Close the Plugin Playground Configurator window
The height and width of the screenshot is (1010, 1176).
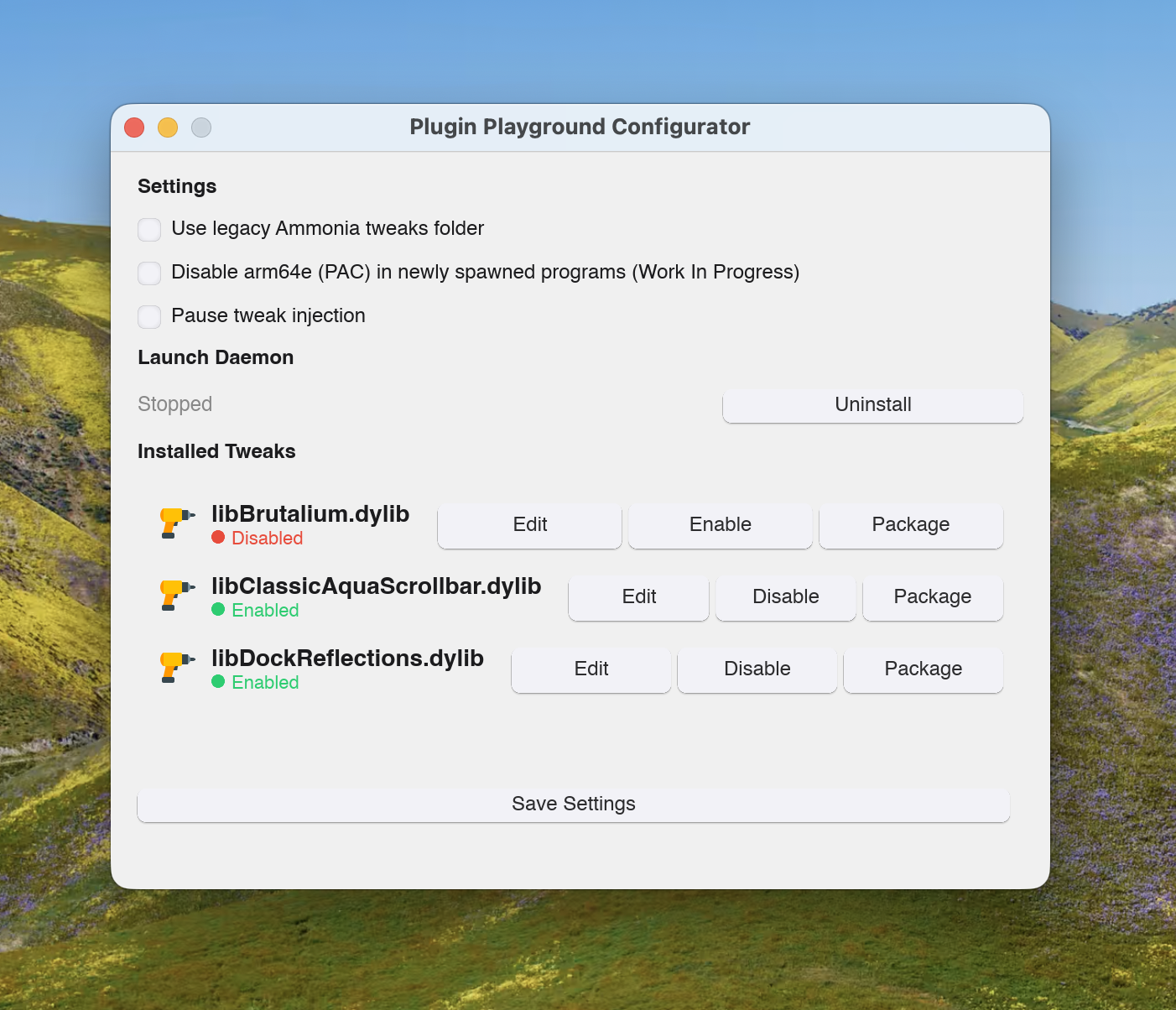click(134, 128)
